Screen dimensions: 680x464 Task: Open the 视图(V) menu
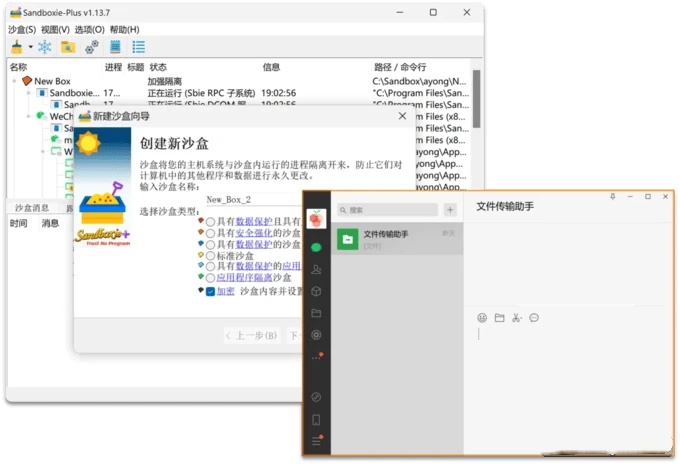click(55, 29)
